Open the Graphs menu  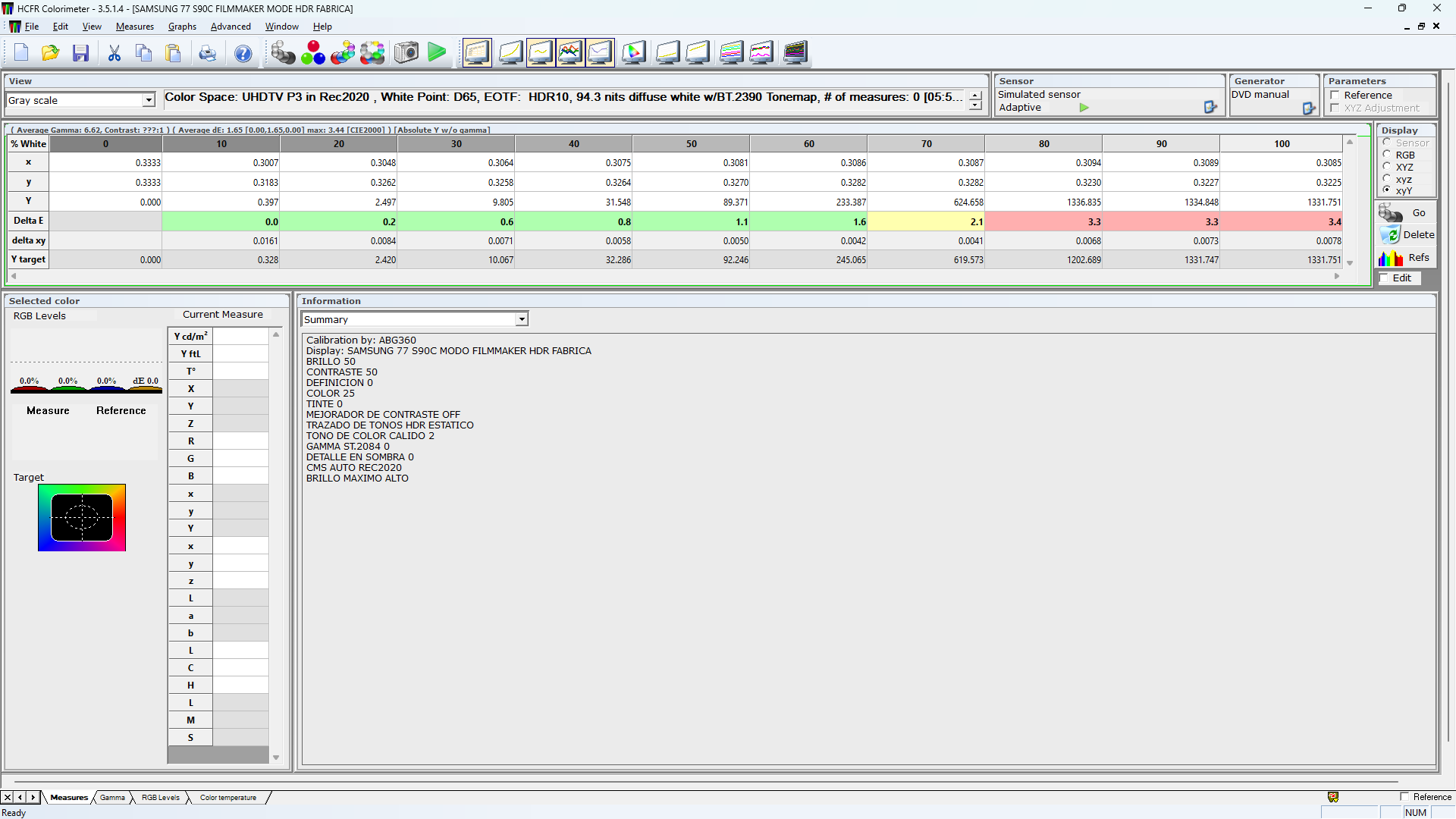click(182, 27)
